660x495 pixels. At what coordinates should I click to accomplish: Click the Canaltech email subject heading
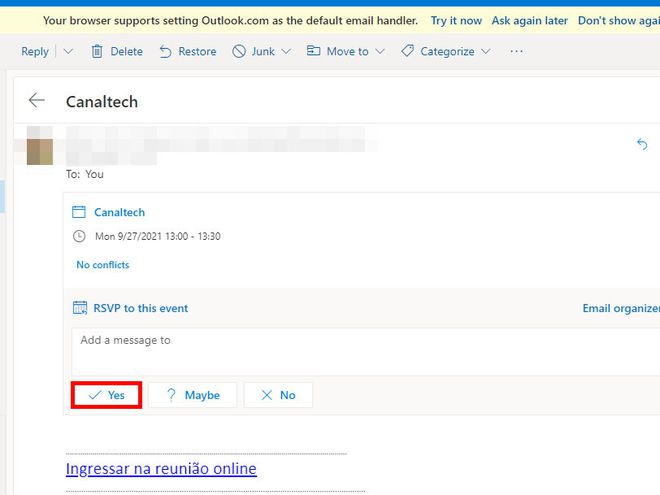102,102
